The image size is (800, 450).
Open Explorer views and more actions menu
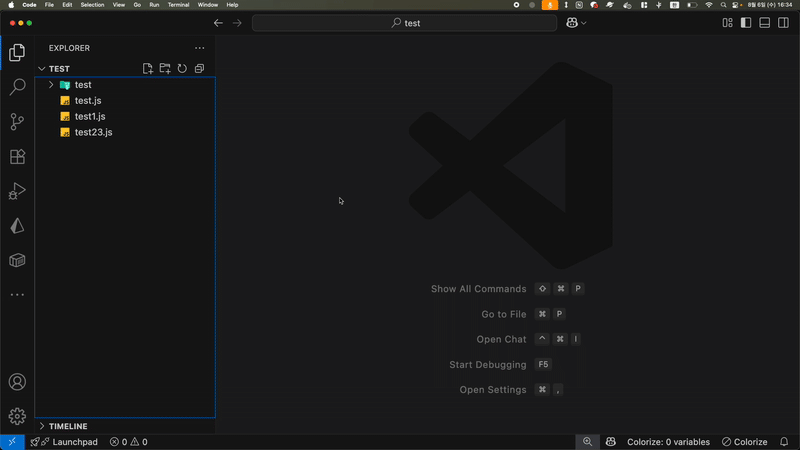199,48
